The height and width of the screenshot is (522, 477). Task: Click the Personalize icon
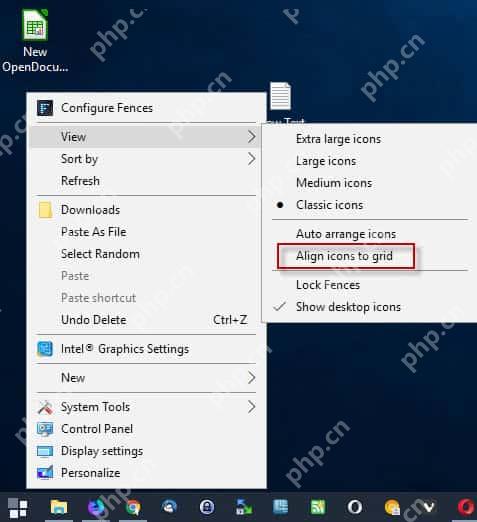click(x=45, y=473)
